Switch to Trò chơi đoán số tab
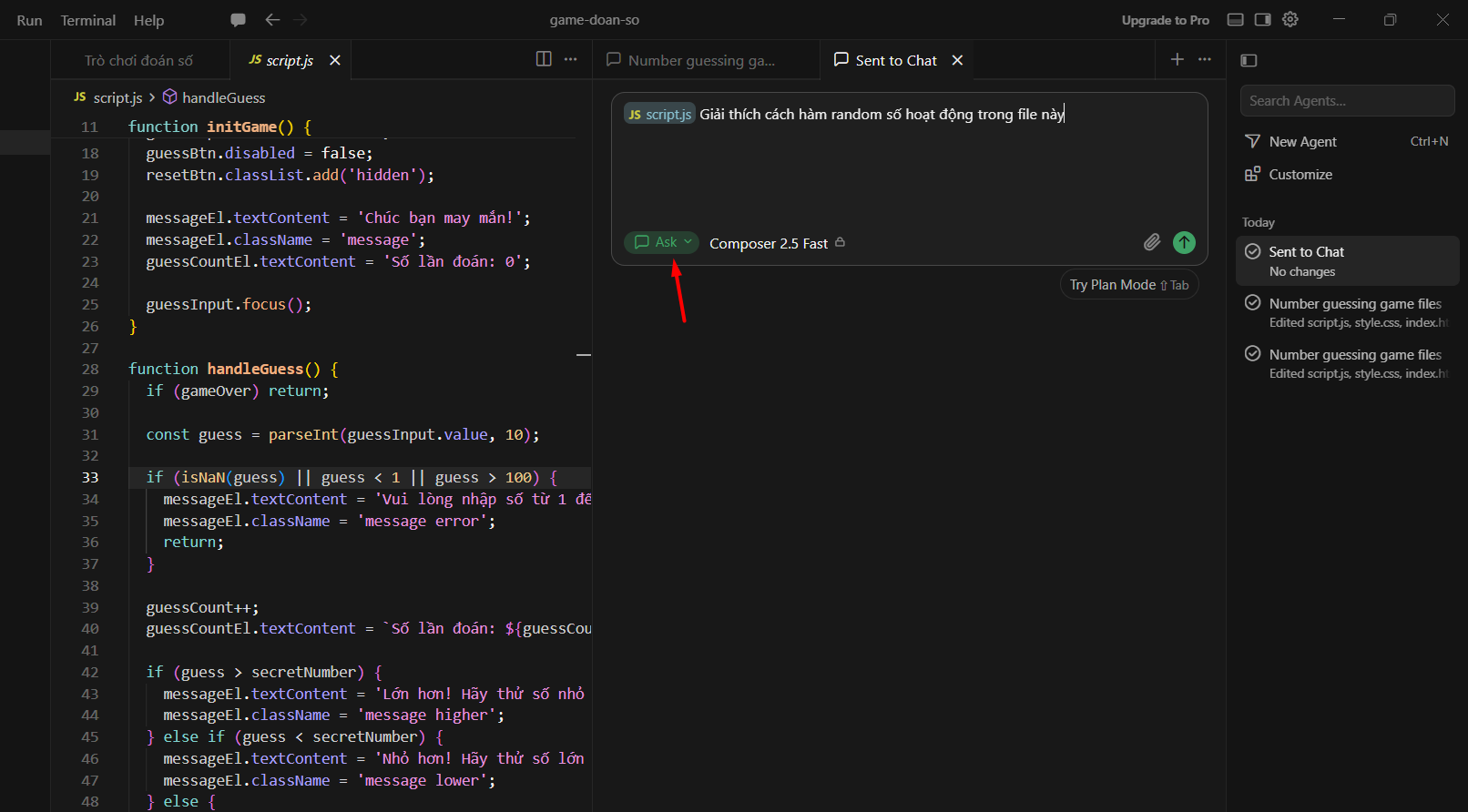This screenshot has height=812, width=1468. click(139, 60)
